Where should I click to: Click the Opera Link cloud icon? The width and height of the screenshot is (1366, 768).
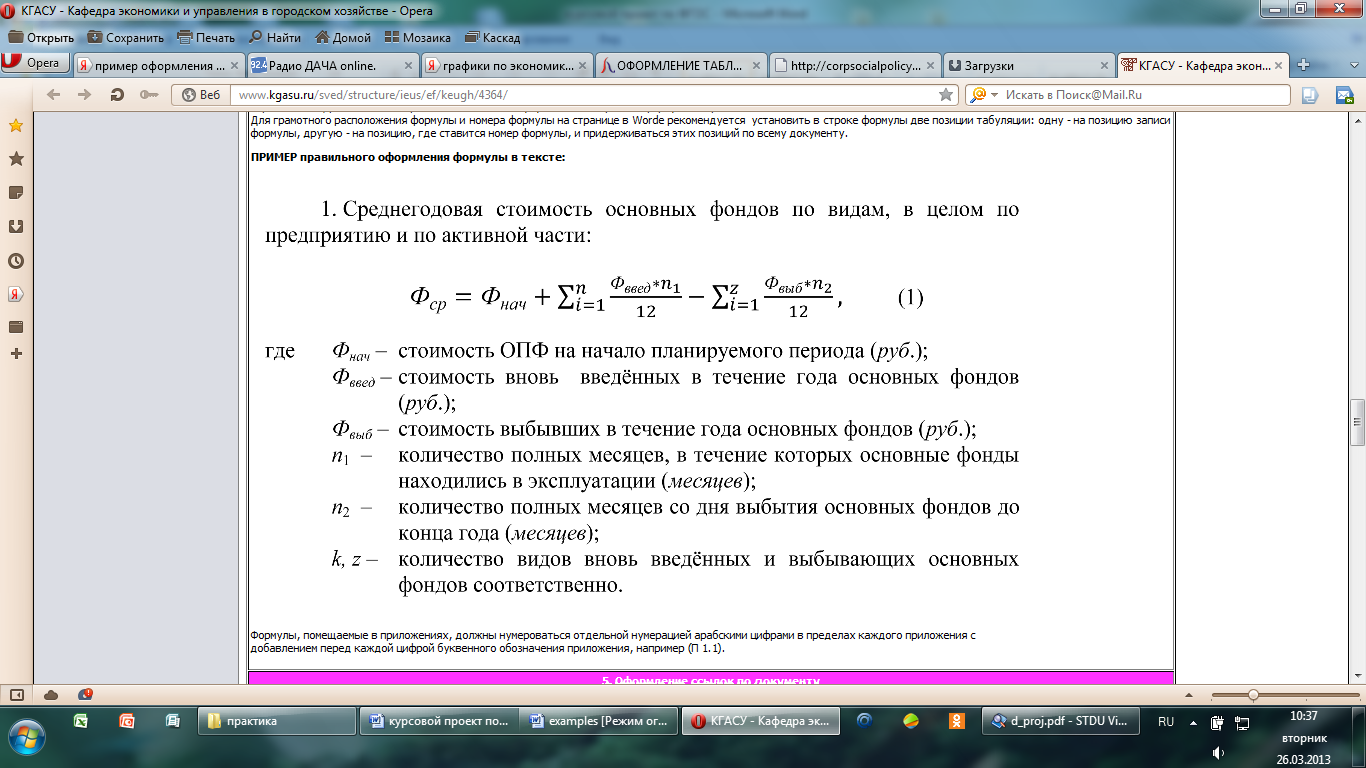pyautogui.click(x=51, y=694)
